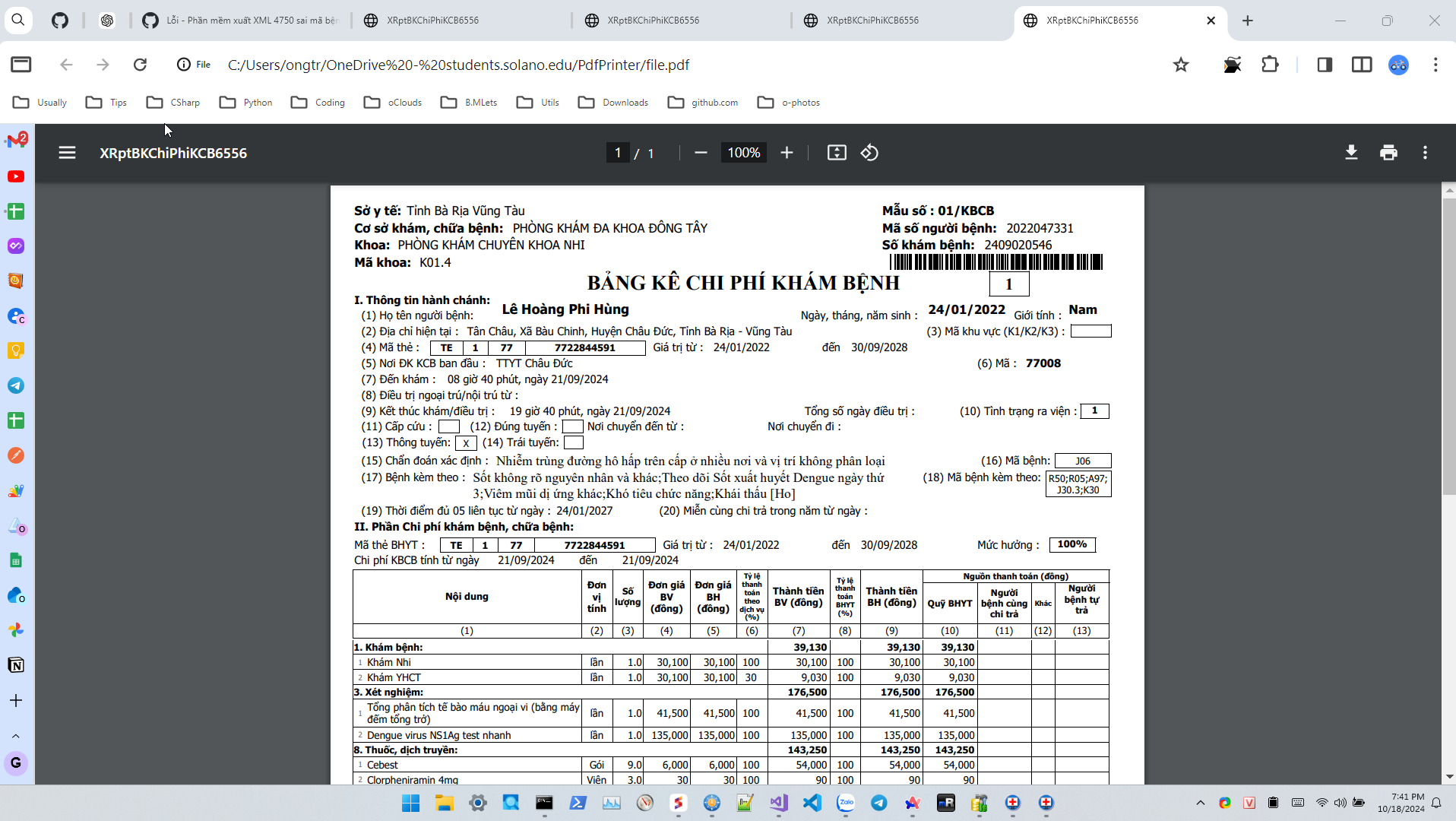Switch to the pinned GitHub tab

(x=60, y=21)
